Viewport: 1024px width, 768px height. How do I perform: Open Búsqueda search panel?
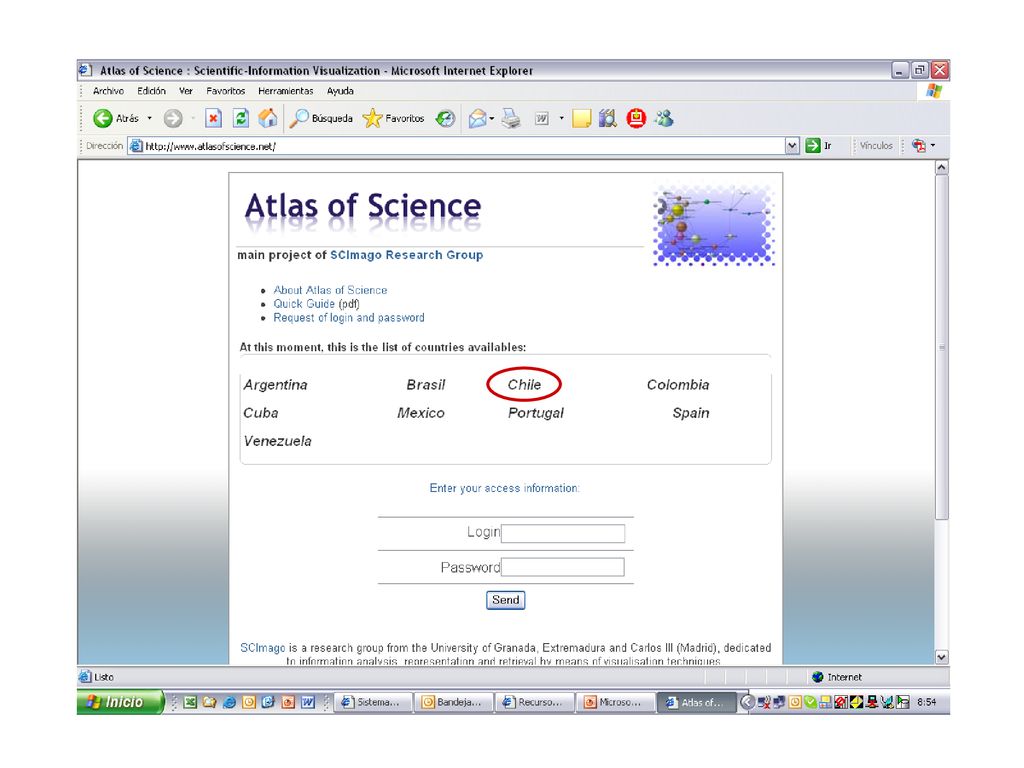[321, 118]
